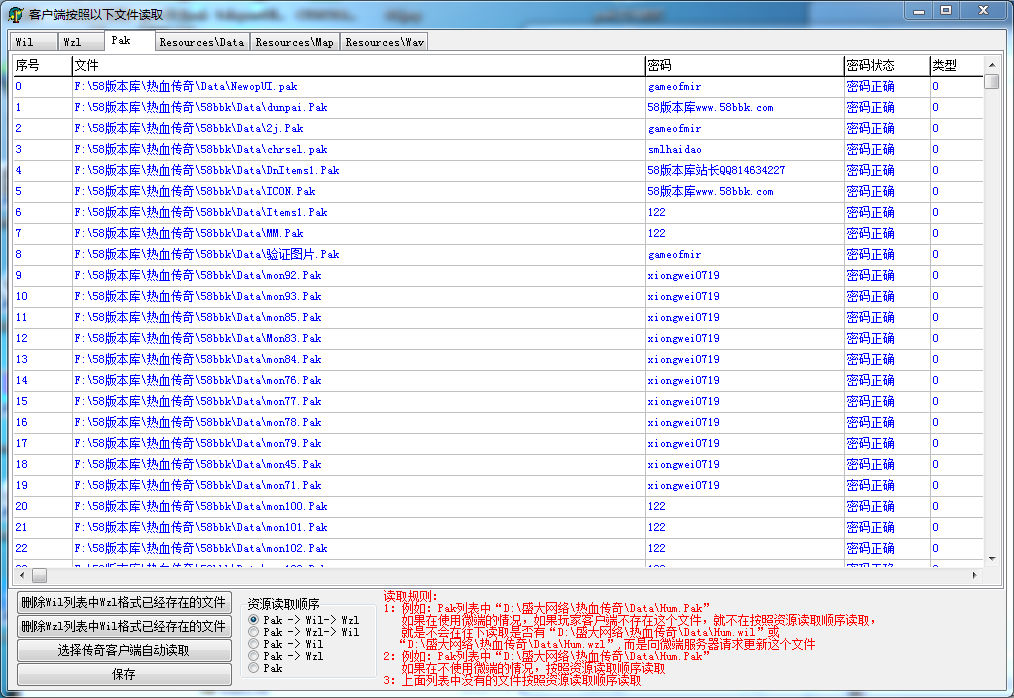This screenshot has width=1014, height=698.
Task: Click the 密码 column header
Action: [744, 65]
